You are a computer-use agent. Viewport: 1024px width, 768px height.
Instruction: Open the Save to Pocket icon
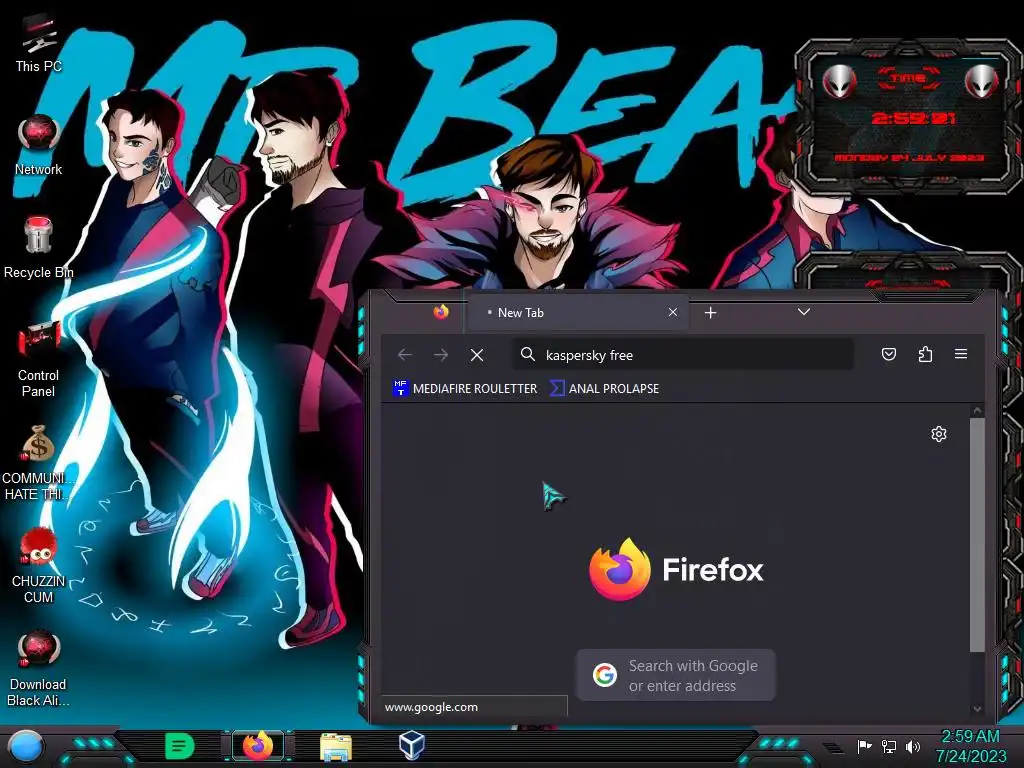[x=889, y=354]
